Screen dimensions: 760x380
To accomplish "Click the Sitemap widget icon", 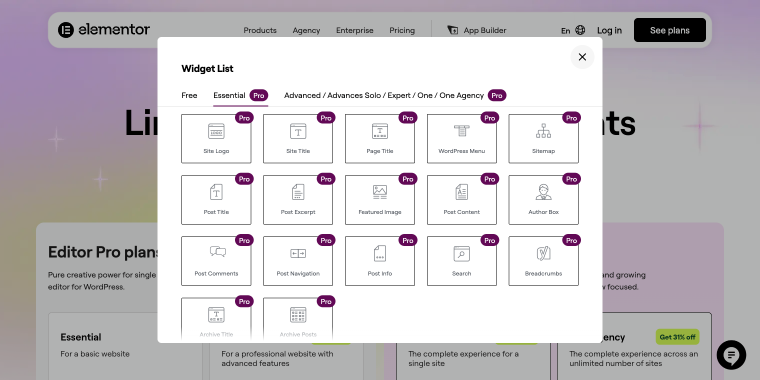I will (x=543, y=131).
